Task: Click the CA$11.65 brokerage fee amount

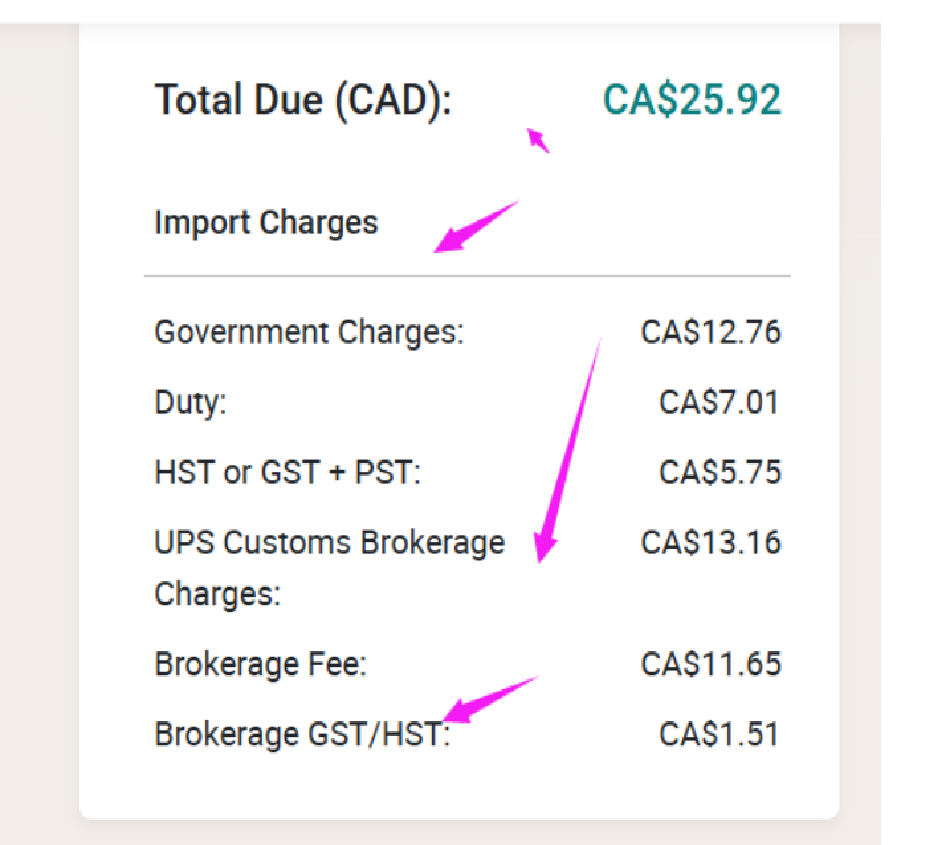Action: click(711, 664)
